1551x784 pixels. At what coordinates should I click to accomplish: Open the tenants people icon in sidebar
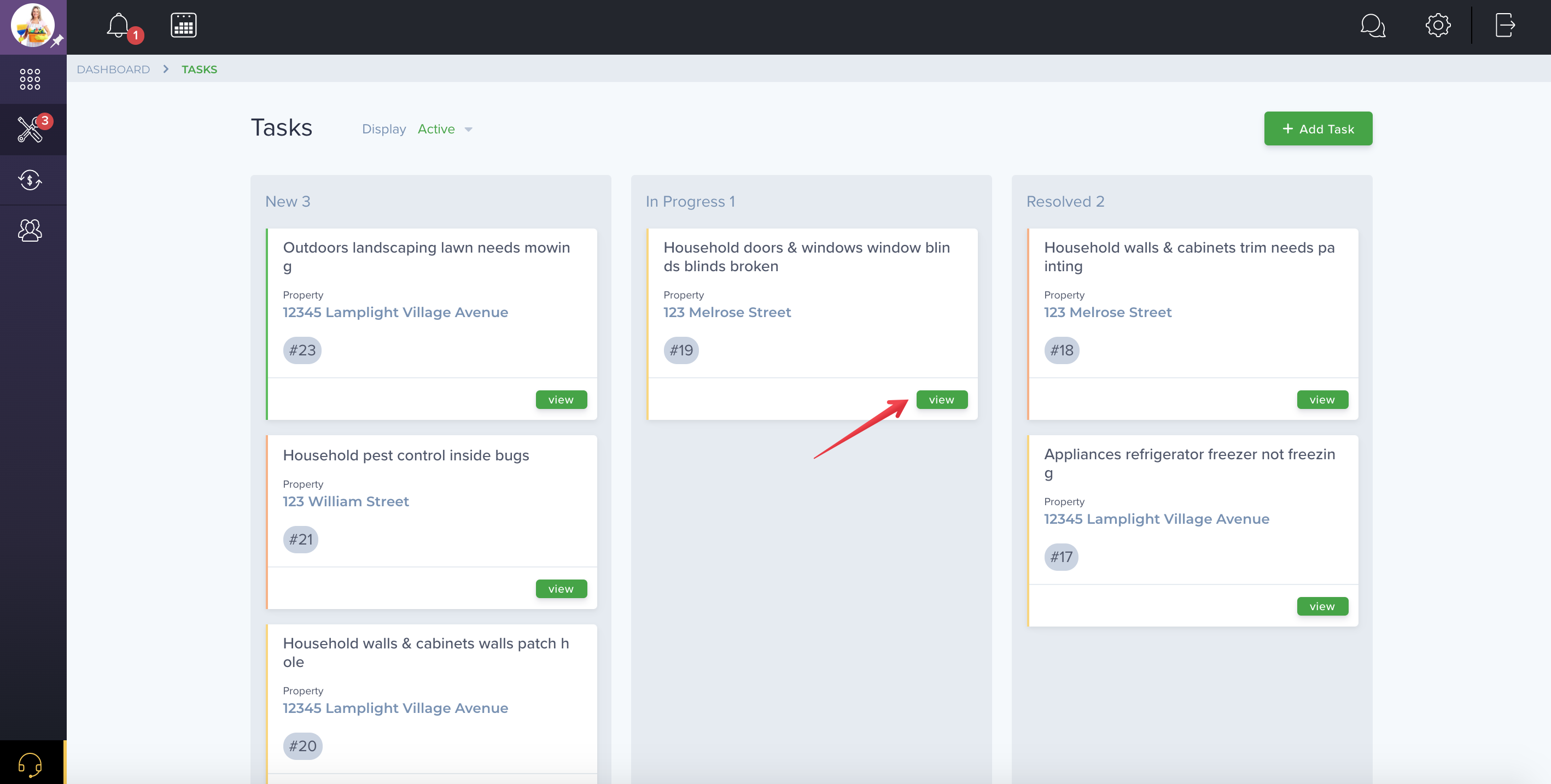pyautogui.click(x=30, y=230)
